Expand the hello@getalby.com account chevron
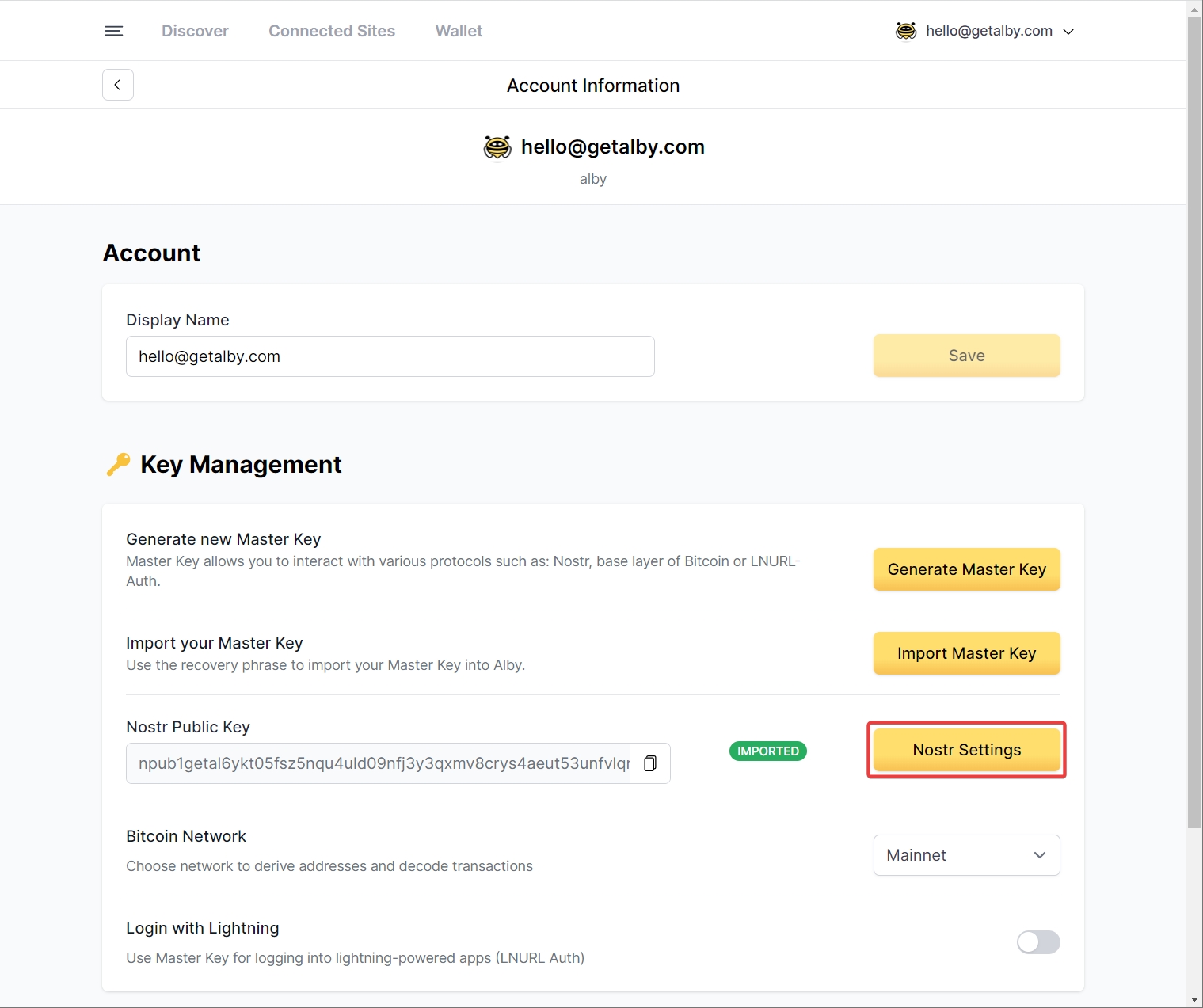The width and height of the screenshot is (1203, 1008). pyautogui.click(x=1068, y=32)
